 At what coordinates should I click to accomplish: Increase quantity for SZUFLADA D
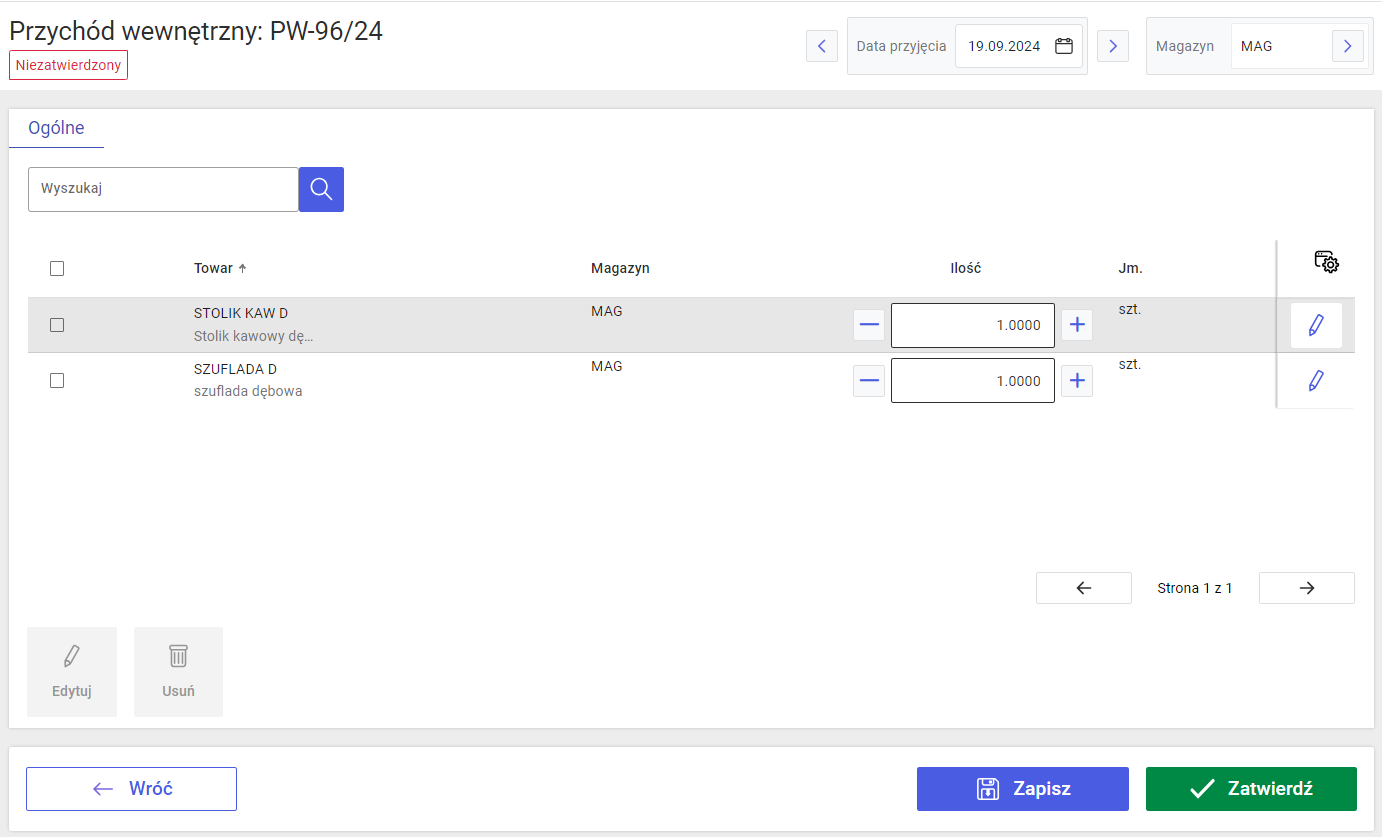coord(1077,381)
